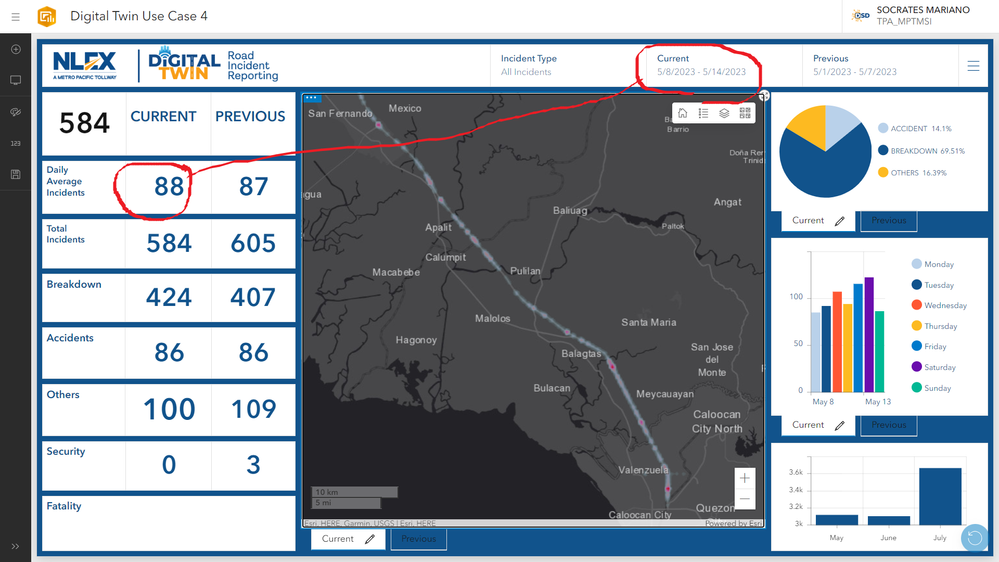Image resolution: width=999 pixels, height=562 pixels.
Task: Toggle Monday series in bar chart legend
Action: coord(933,264)
